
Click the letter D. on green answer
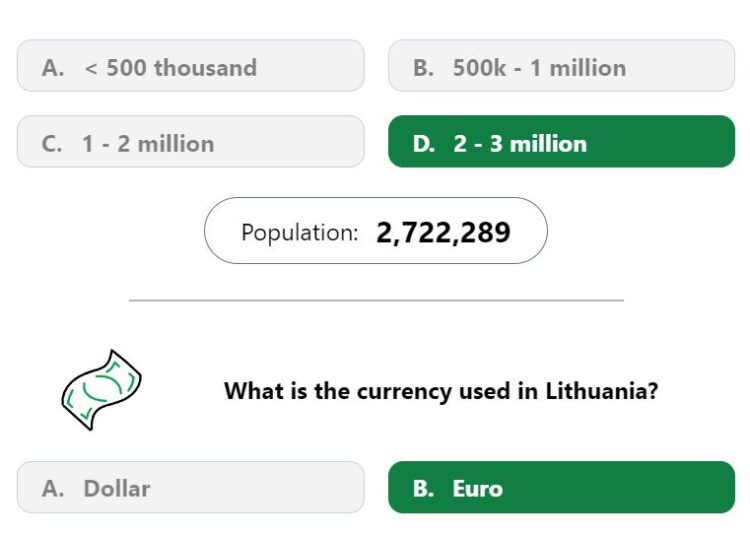424,144
